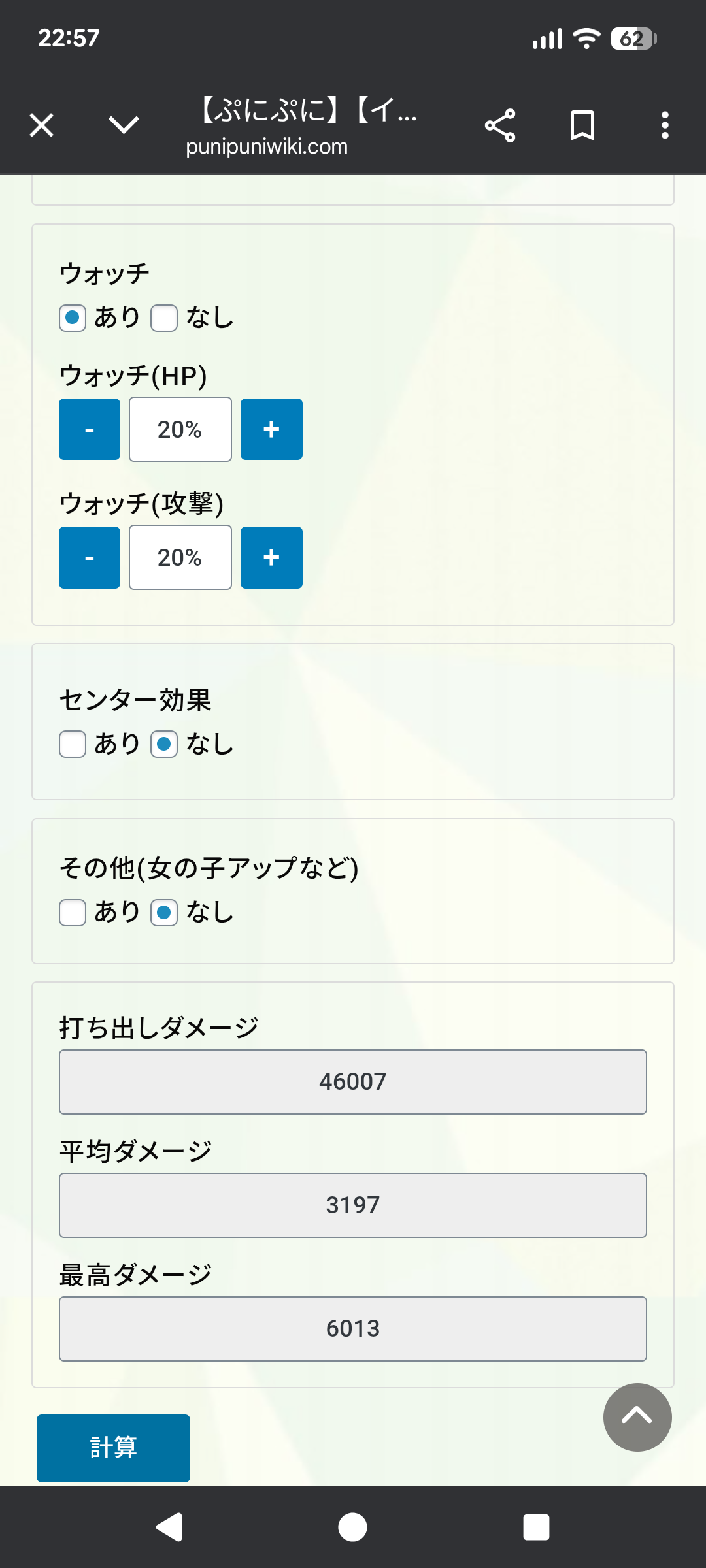Tap the share icon
Viewport: 706px width, 1568px height.
coord(500,125)
